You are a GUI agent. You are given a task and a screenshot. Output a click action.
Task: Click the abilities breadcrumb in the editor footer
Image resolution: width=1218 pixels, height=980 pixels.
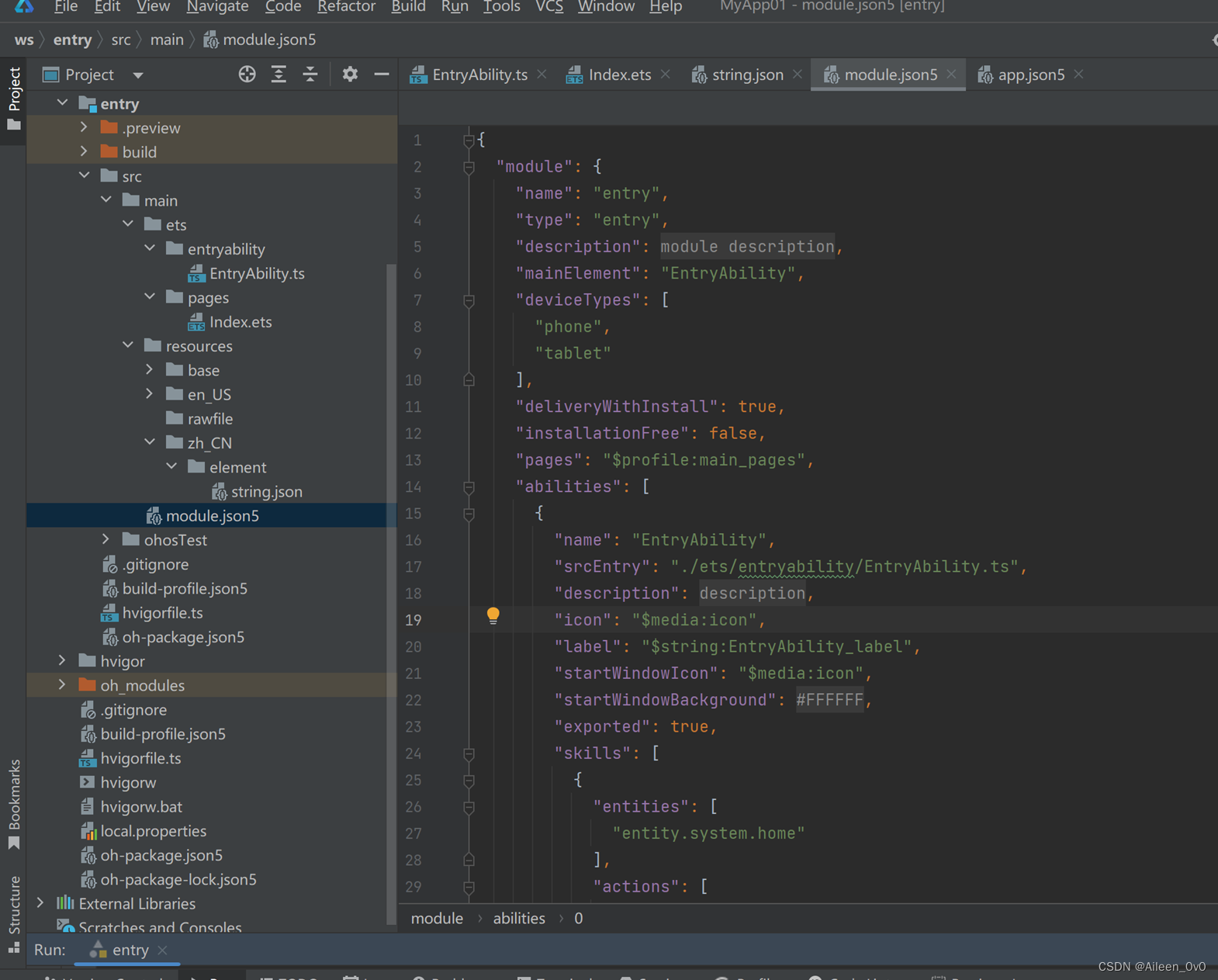pyautogui.click(x=518, y=919)
